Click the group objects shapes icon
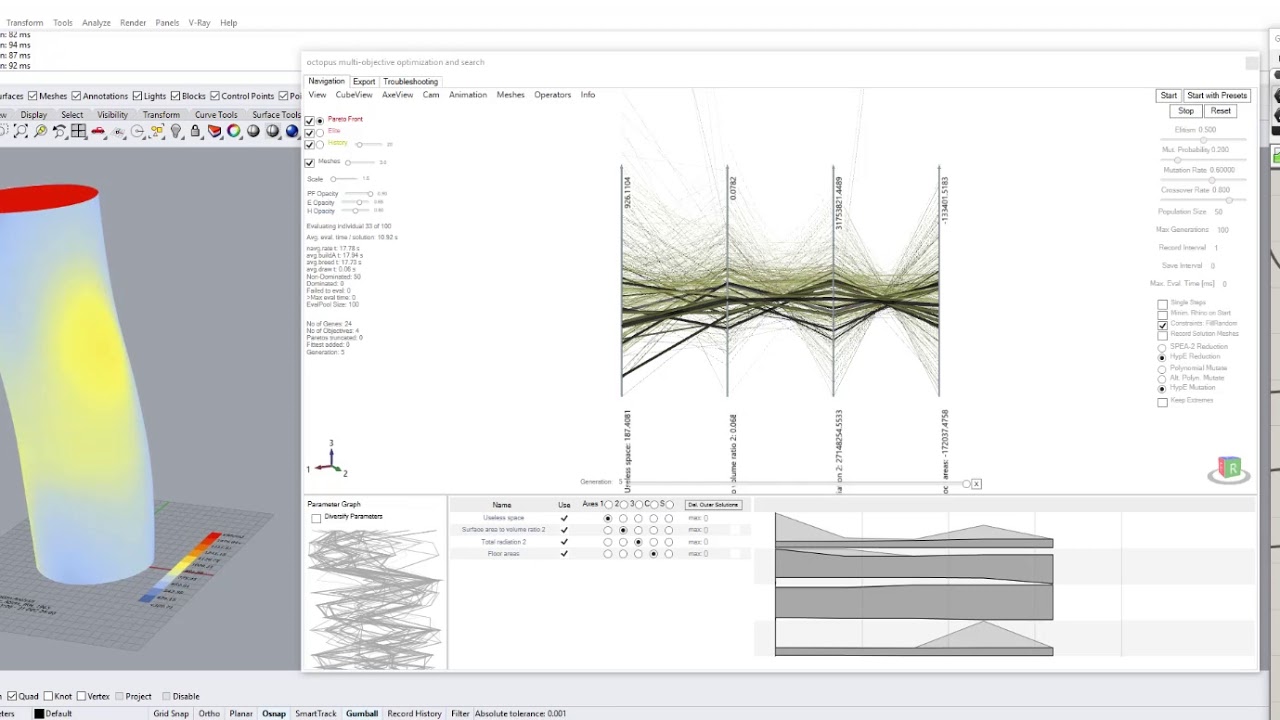 point(157,131)
